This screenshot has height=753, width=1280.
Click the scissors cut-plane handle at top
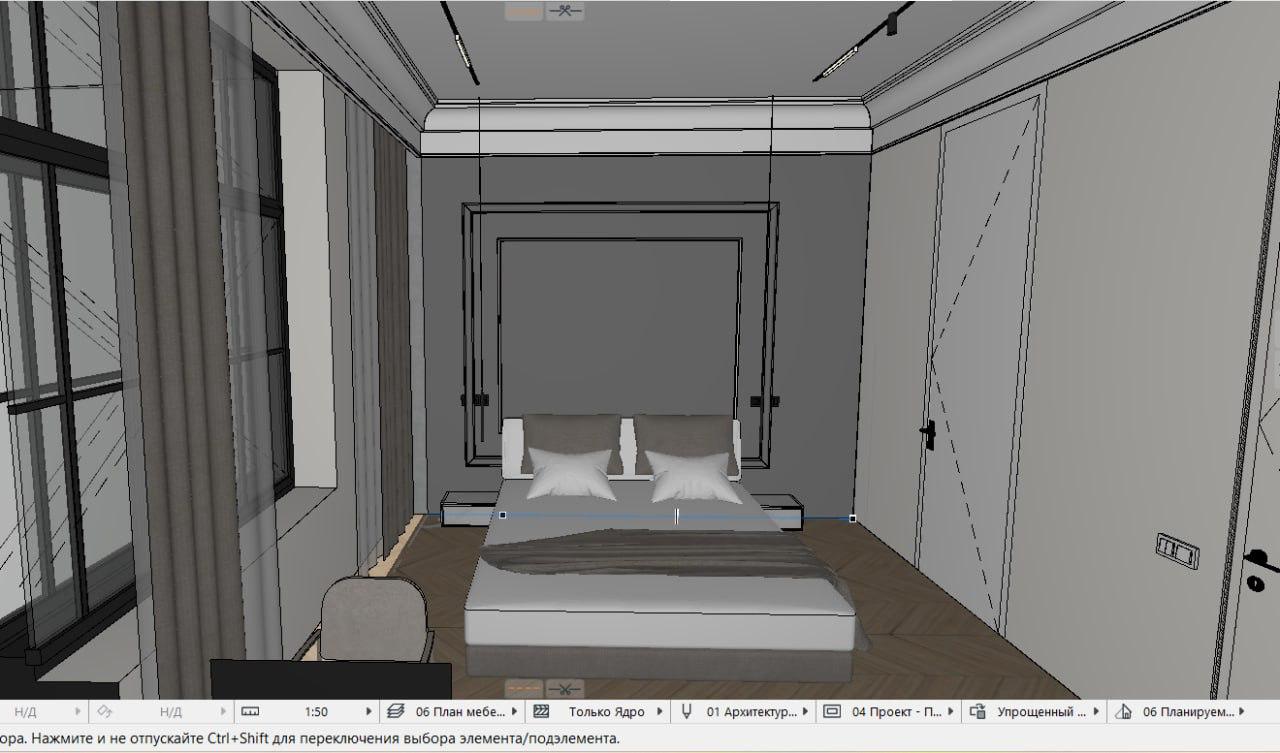566,12
